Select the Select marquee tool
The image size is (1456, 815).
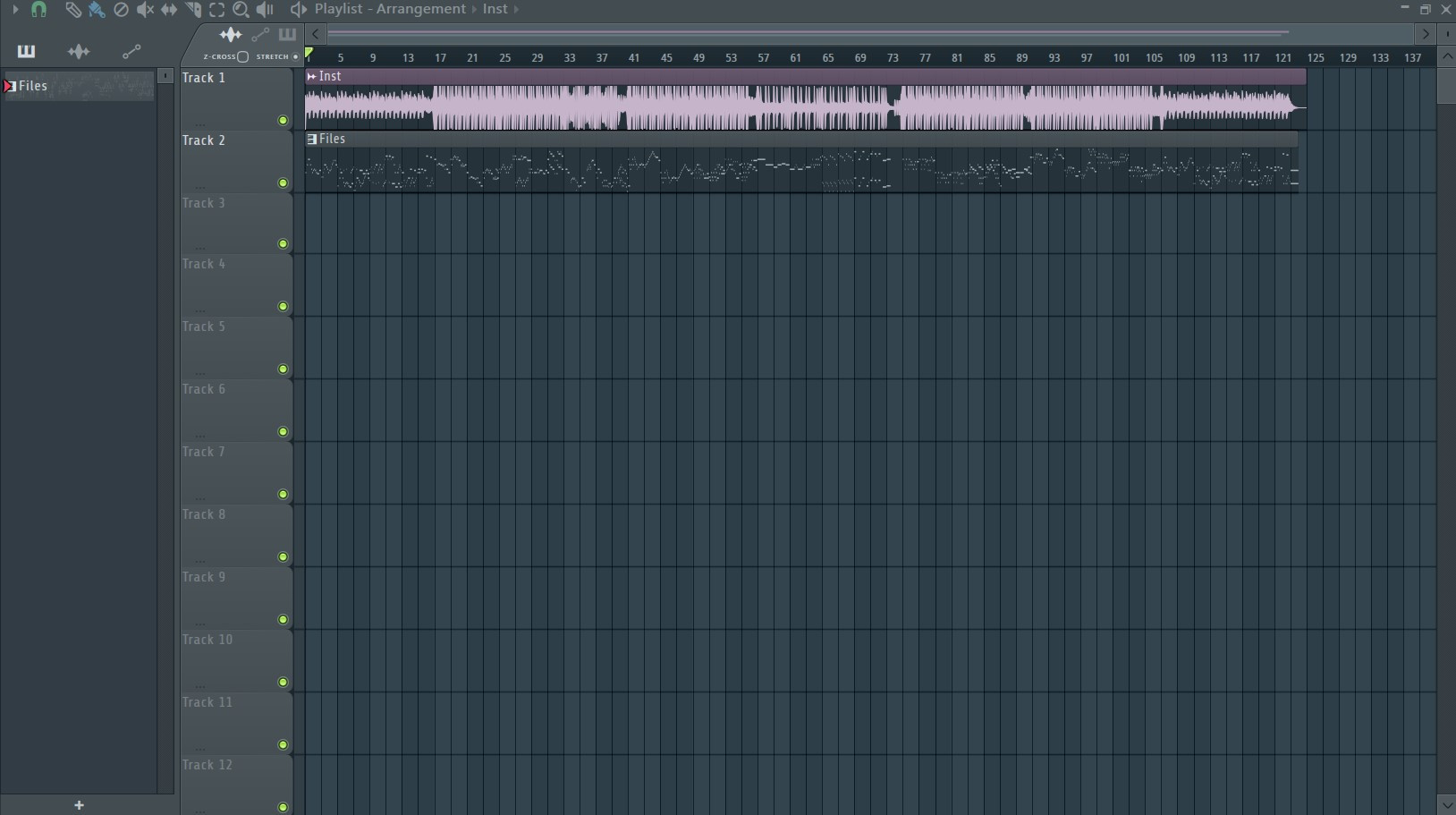[x=217, y=10]
